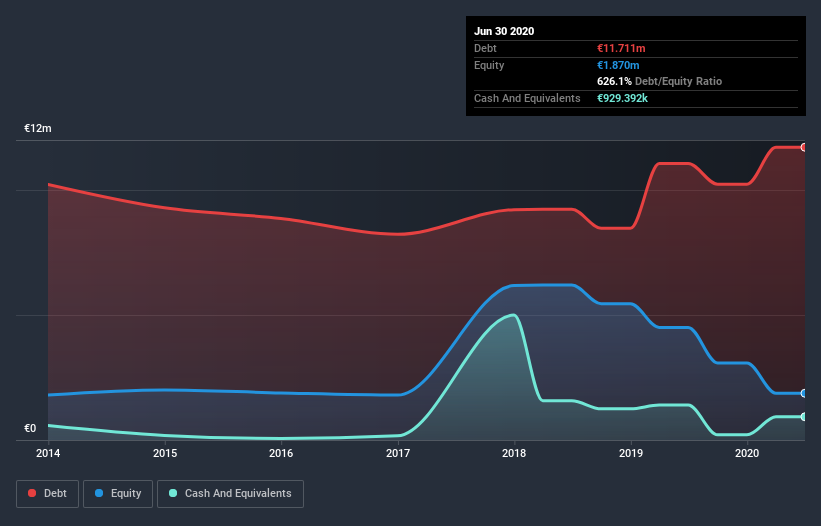
Task: Click the €929.392k cash value
Action: (622, 98)
